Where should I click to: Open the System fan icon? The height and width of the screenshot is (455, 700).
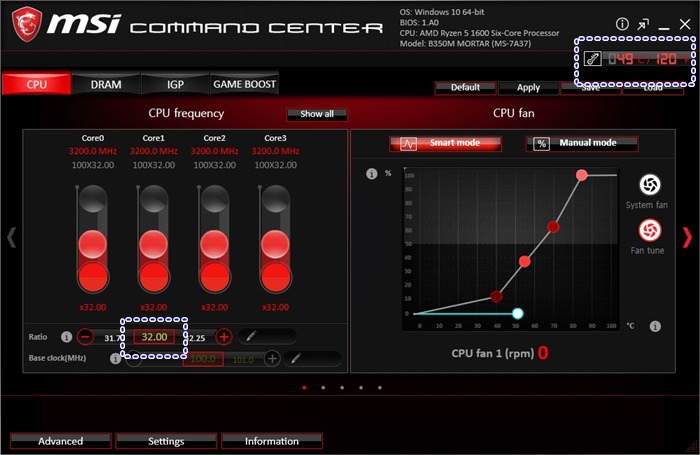650,184
